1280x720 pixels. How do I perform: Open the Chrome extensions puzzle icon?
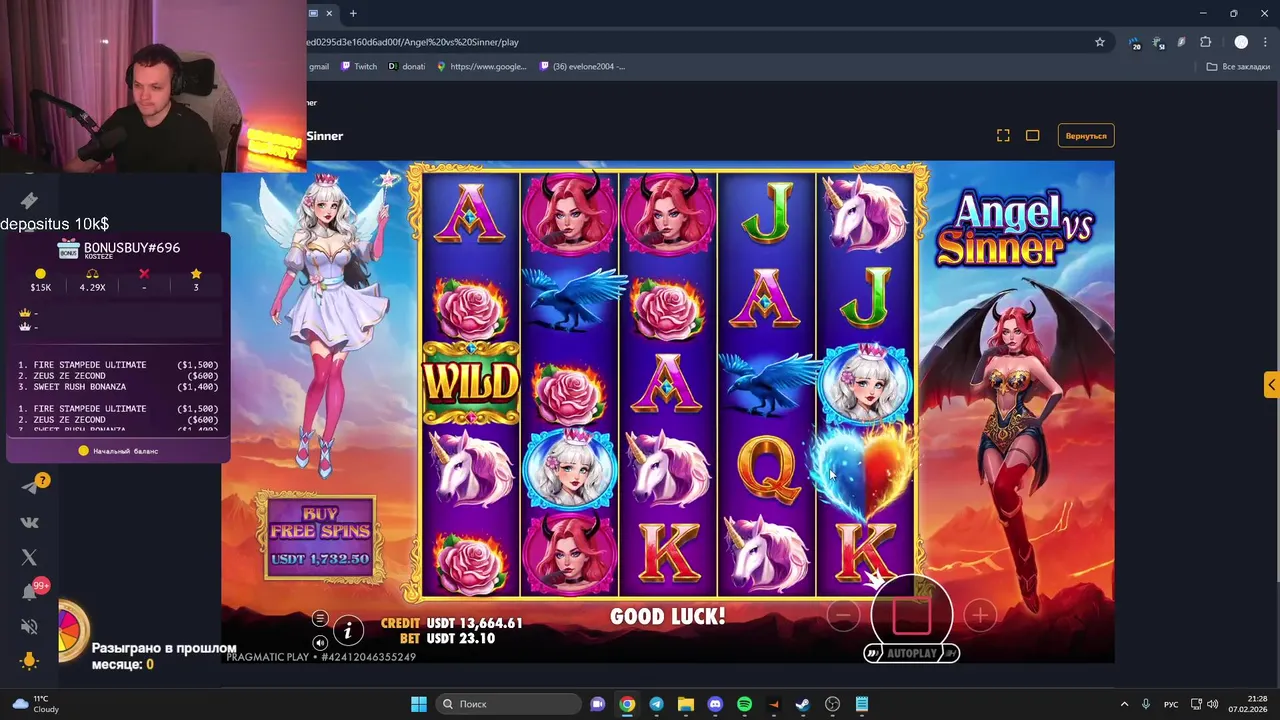[x=1205, y=42]
